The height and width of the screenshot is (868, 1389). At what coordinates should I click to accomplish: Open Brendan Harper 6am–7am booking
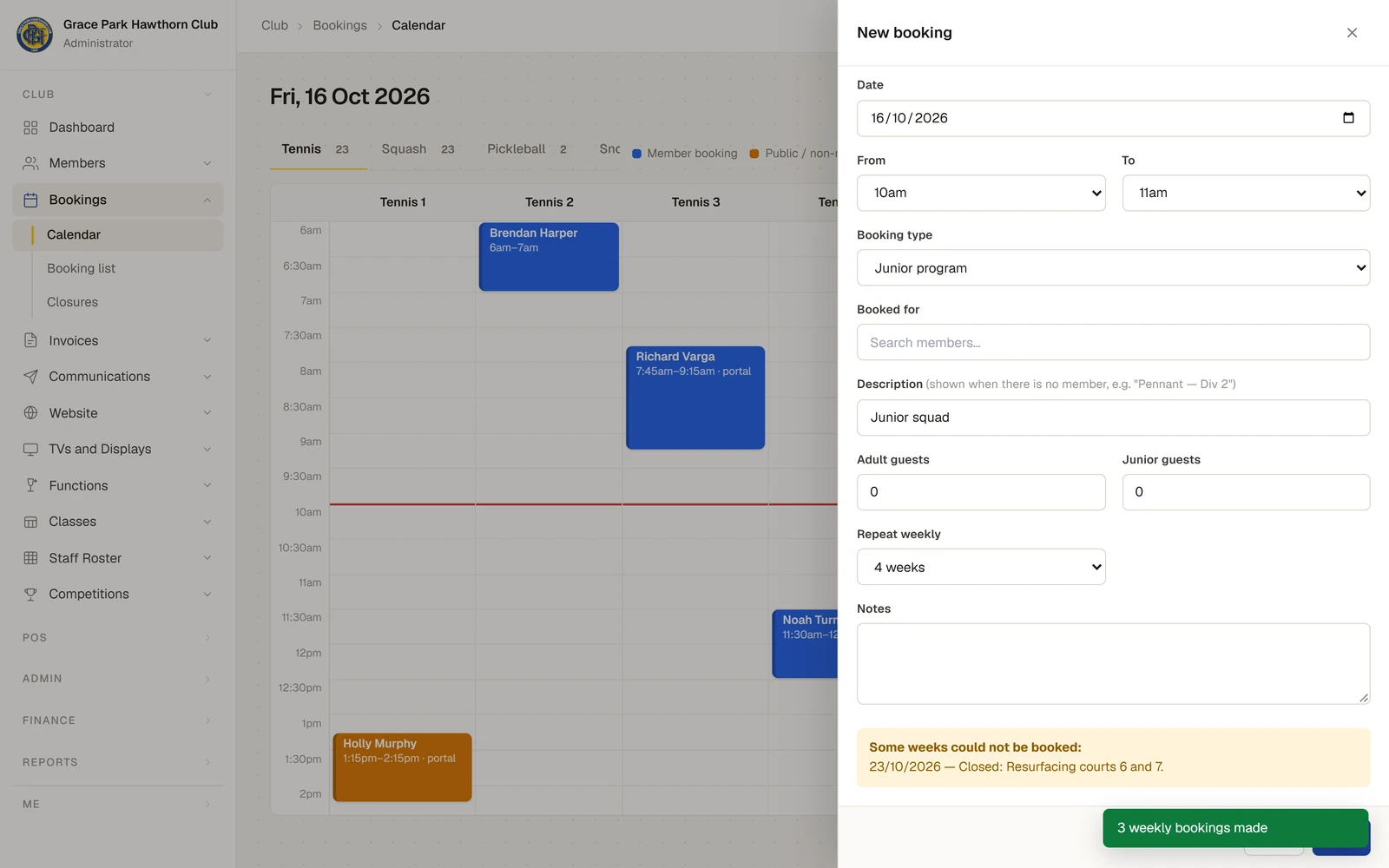[x=549, y=257]
